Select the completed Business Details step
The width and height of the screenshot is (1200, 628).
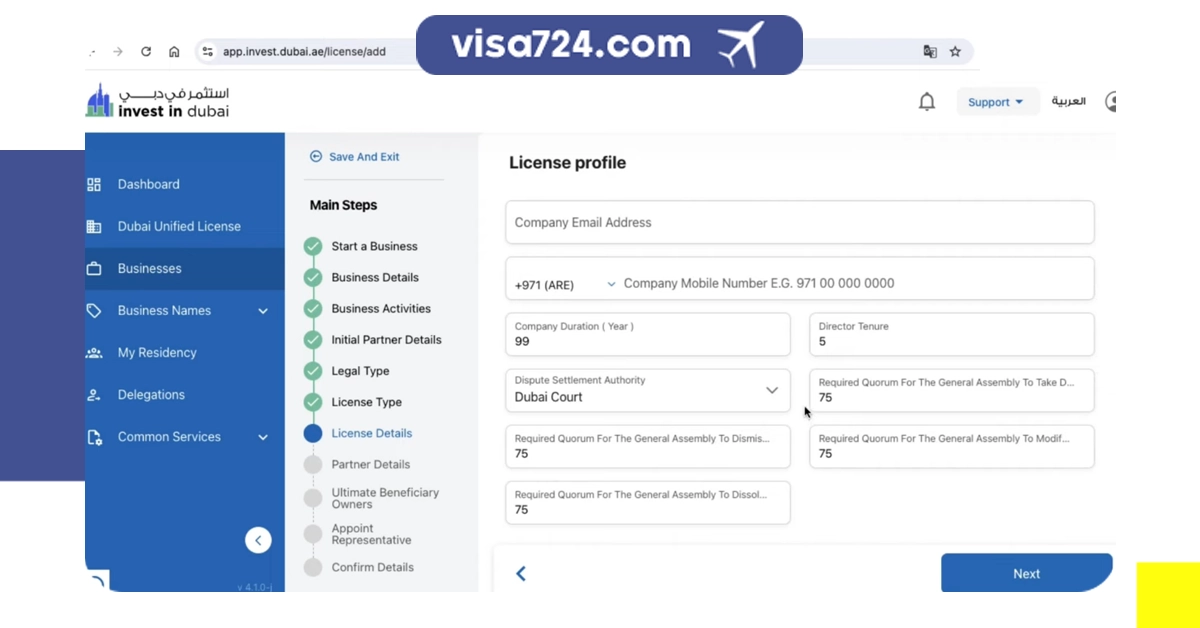pyautogui.click(x=374, y=277)
